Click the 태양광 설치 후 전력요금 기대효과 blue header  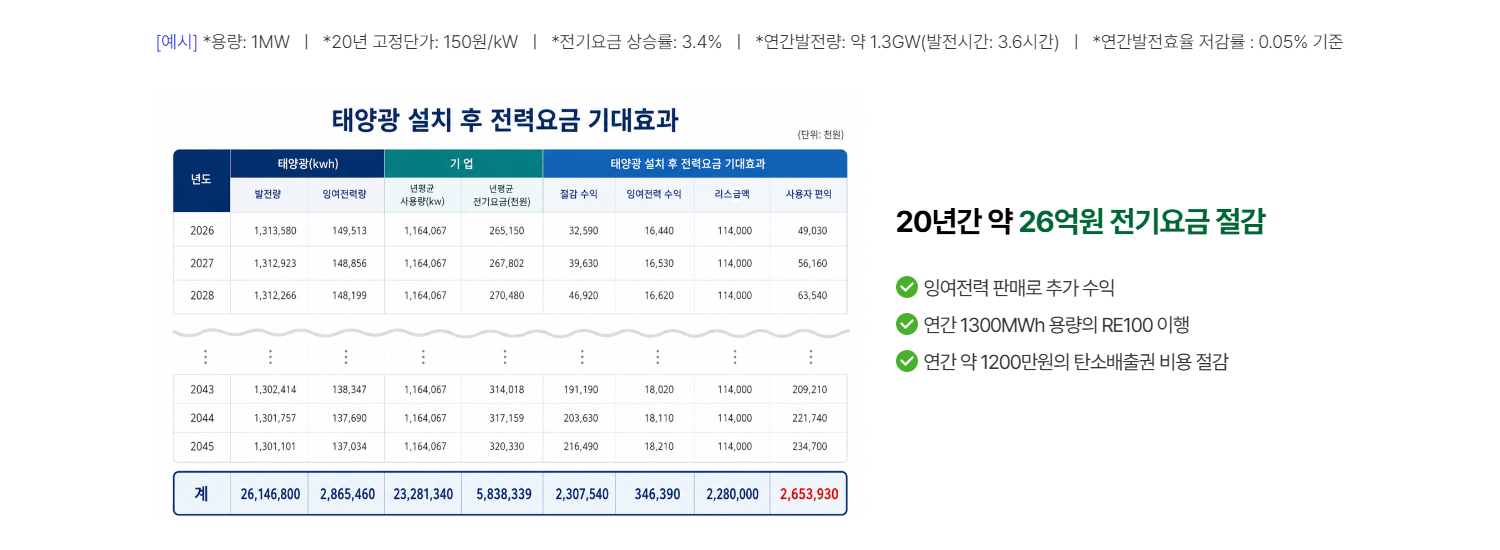[x=695, y=164]
